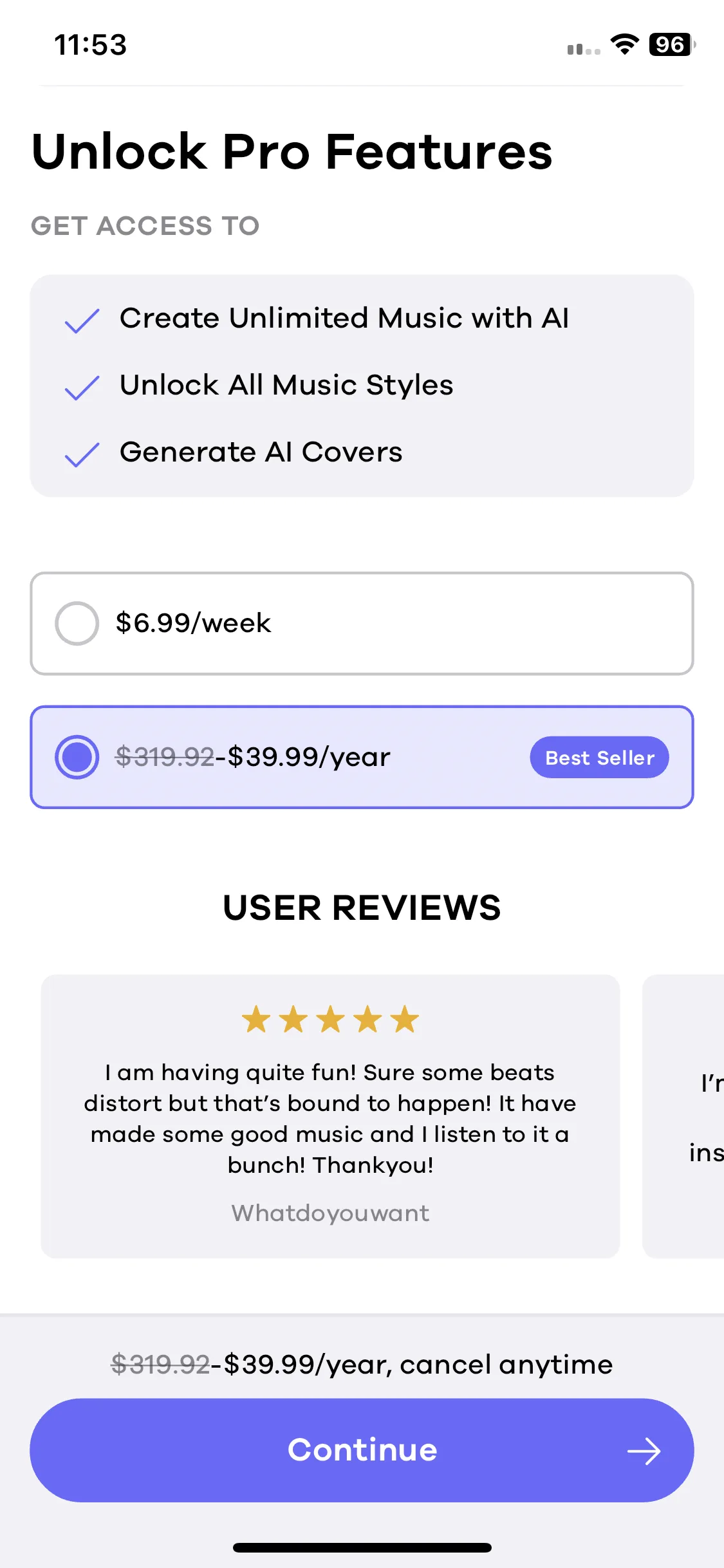Tap the home indicator bar

tap(362, 1547)
